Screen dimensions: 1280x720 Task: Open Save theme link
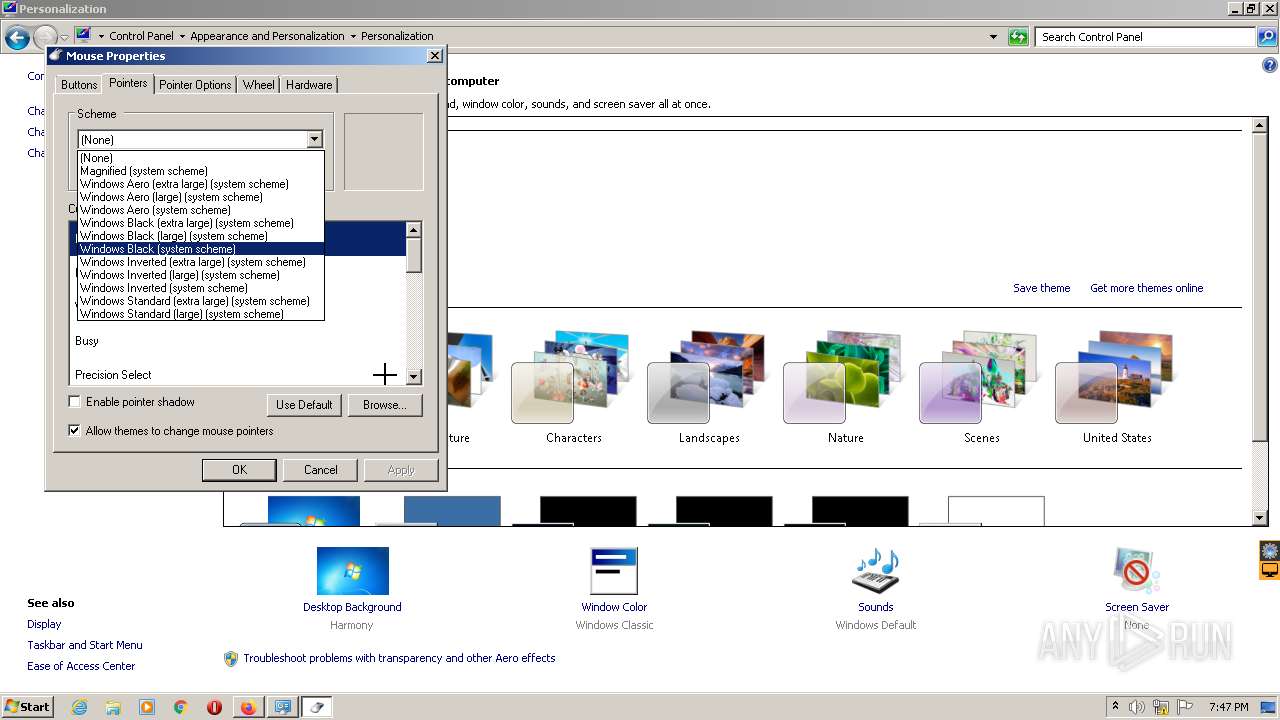coord(1041,288)
